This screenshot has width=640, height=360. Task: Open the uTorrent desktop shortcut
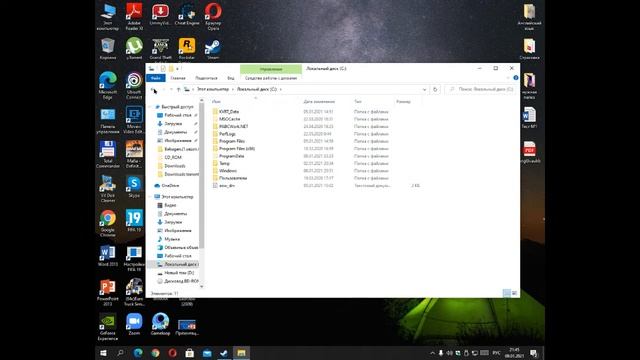134,49
